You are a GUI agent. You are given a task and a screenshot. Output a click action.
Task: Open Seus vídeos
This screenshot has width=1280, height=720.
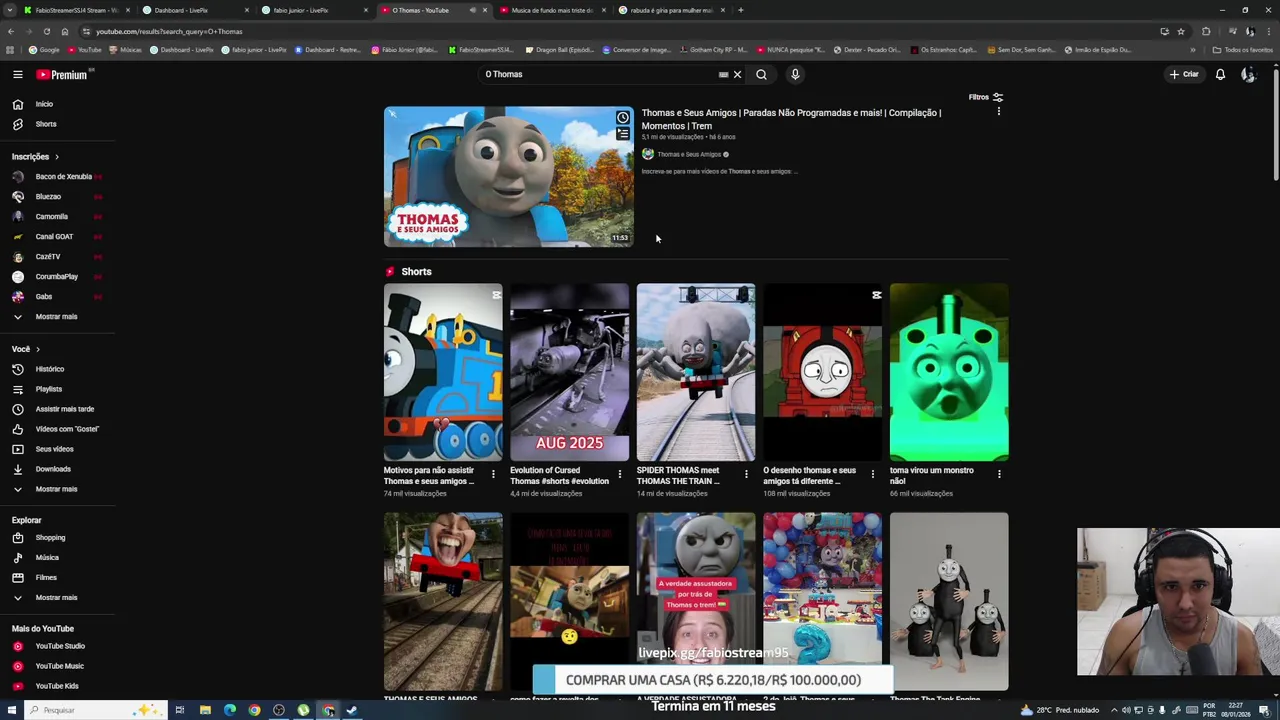57,449
